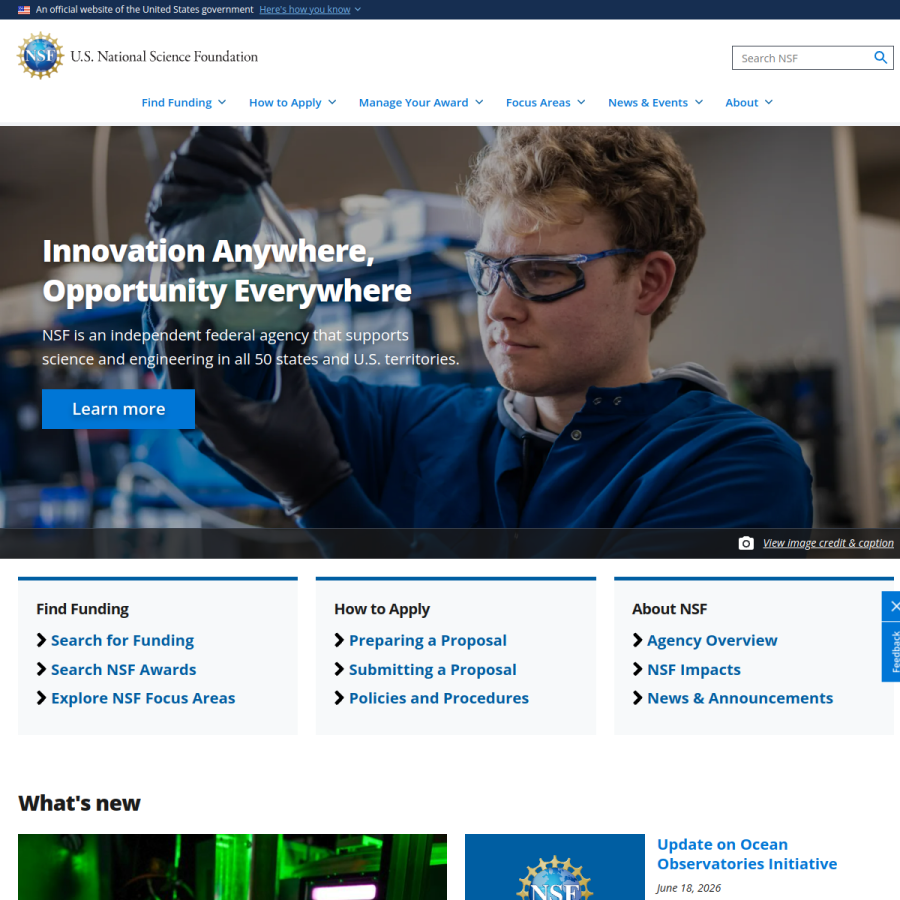Image resolution: width=900 pixels, height=900 pixels.
Task: Click the "Find Funding" card heading
Action: coord(83,609)
